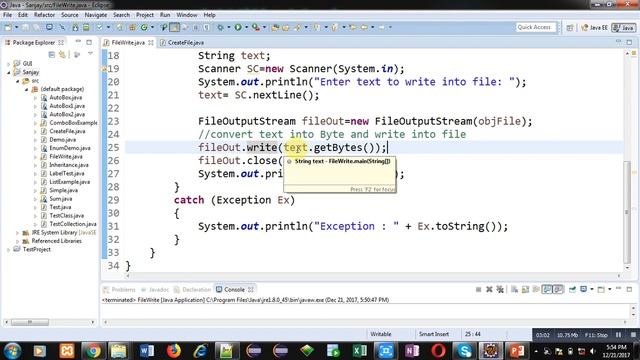Click editor vertical scrollbar
The image size is (640, 360).
click(627, 212)
